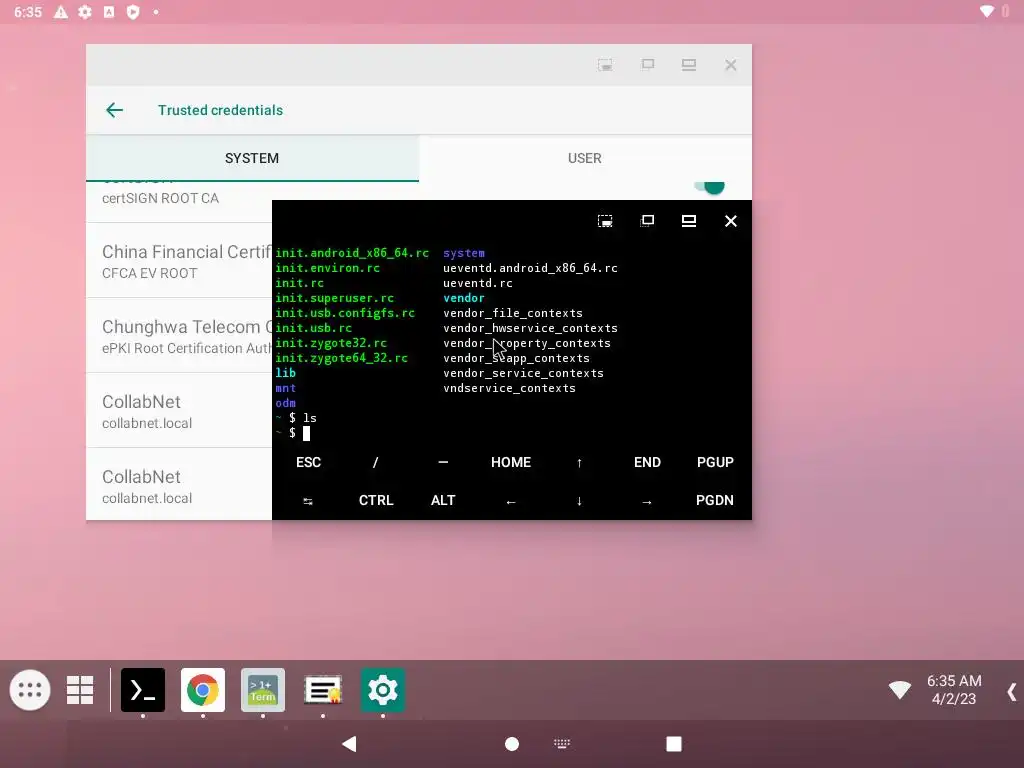
Task: Tap the Android back navigation button
Action: (349, 744)
